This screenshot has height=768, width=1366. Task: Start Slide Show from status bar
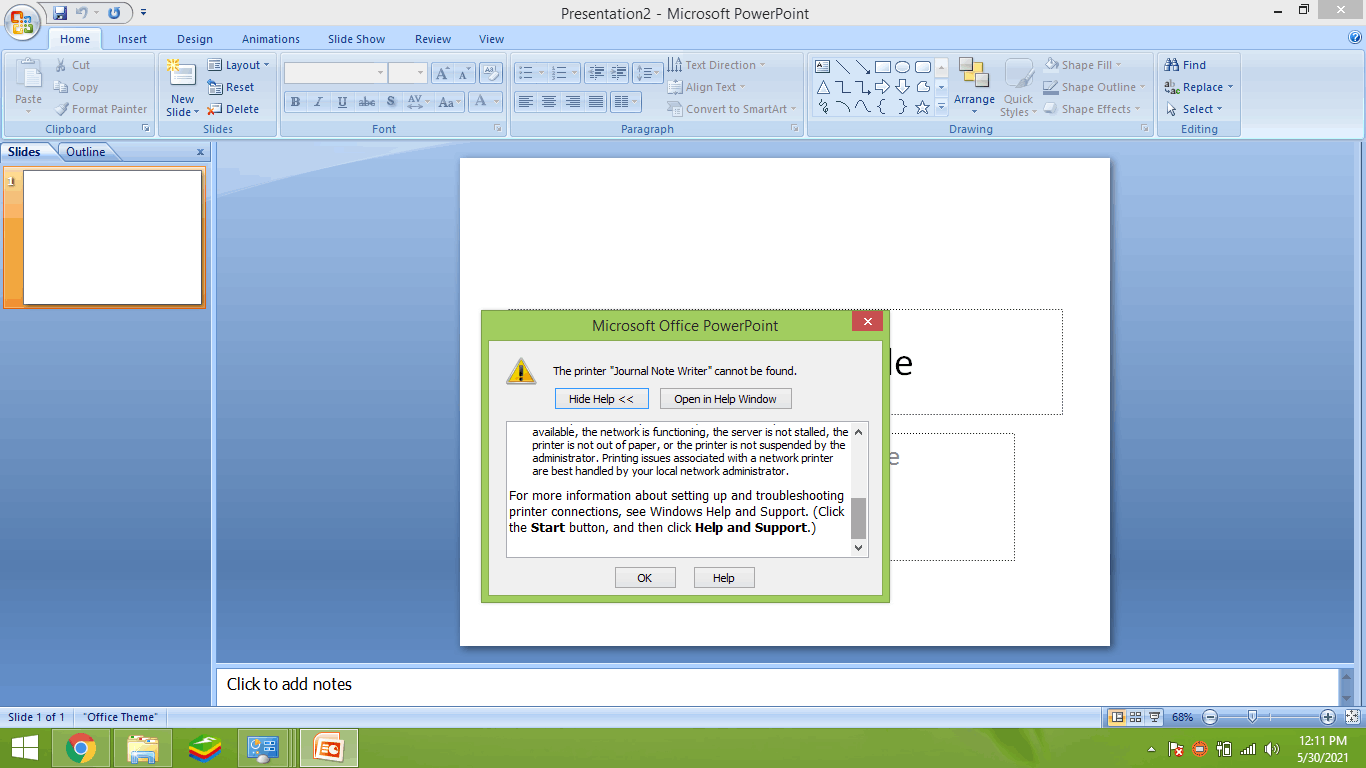pos(1155,717)
